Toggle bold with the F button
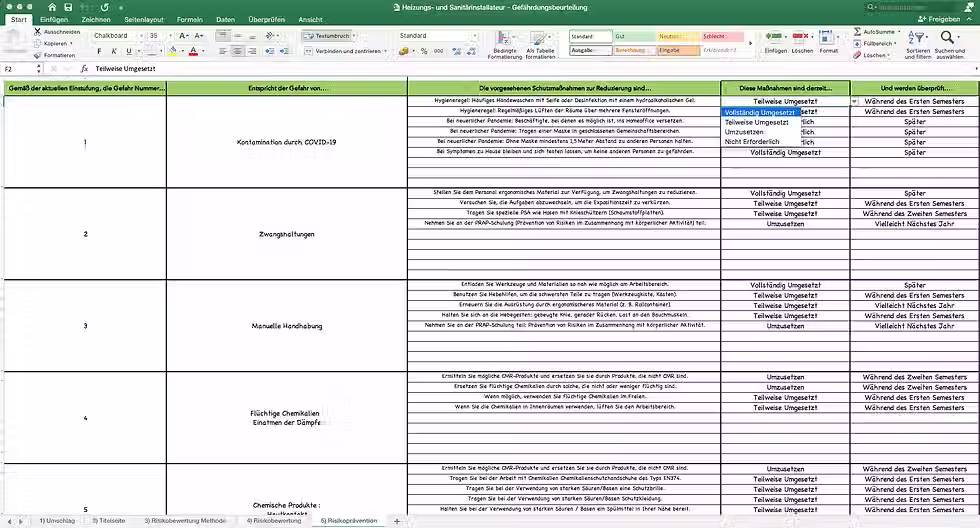The height and width of the screenshot is (528, 980). pos(99,51)
